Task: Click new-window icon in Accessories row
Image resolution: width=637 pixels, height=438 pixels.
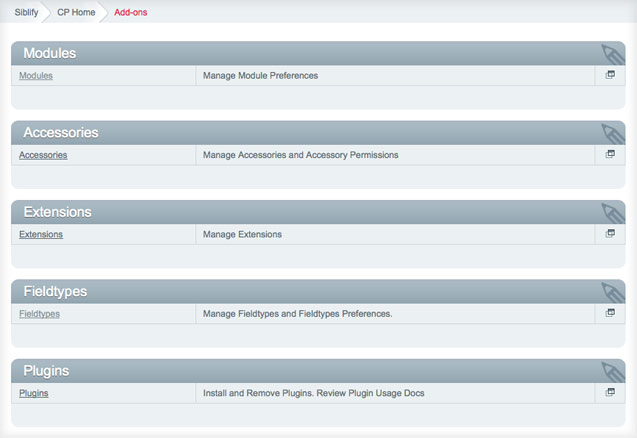Action: coord(610,154)
